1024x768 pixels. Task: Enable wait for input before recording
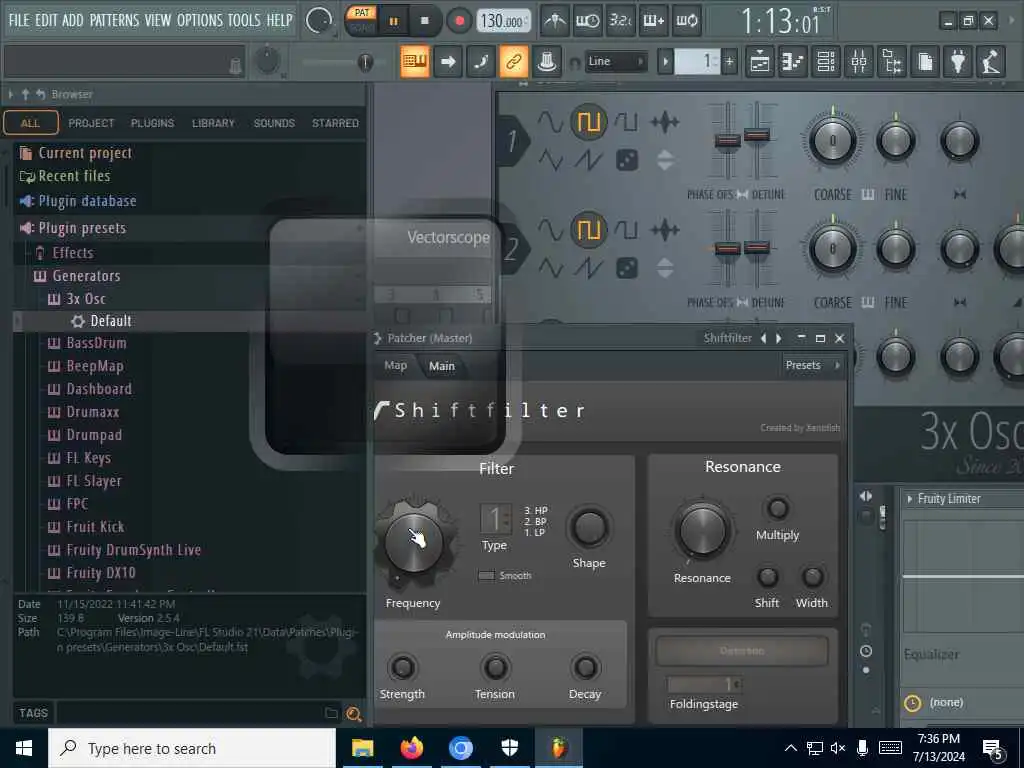(587, 21)
